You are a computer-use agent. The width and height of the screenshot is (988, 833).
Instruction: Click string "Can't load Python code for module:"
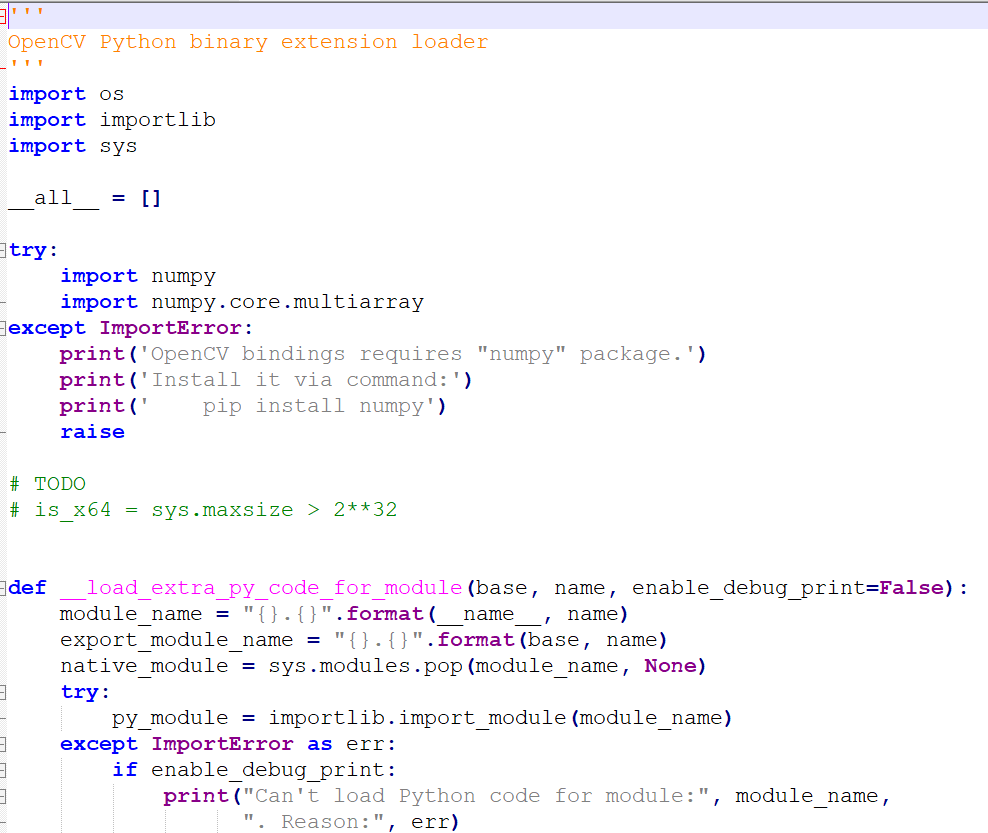[476, 796]
